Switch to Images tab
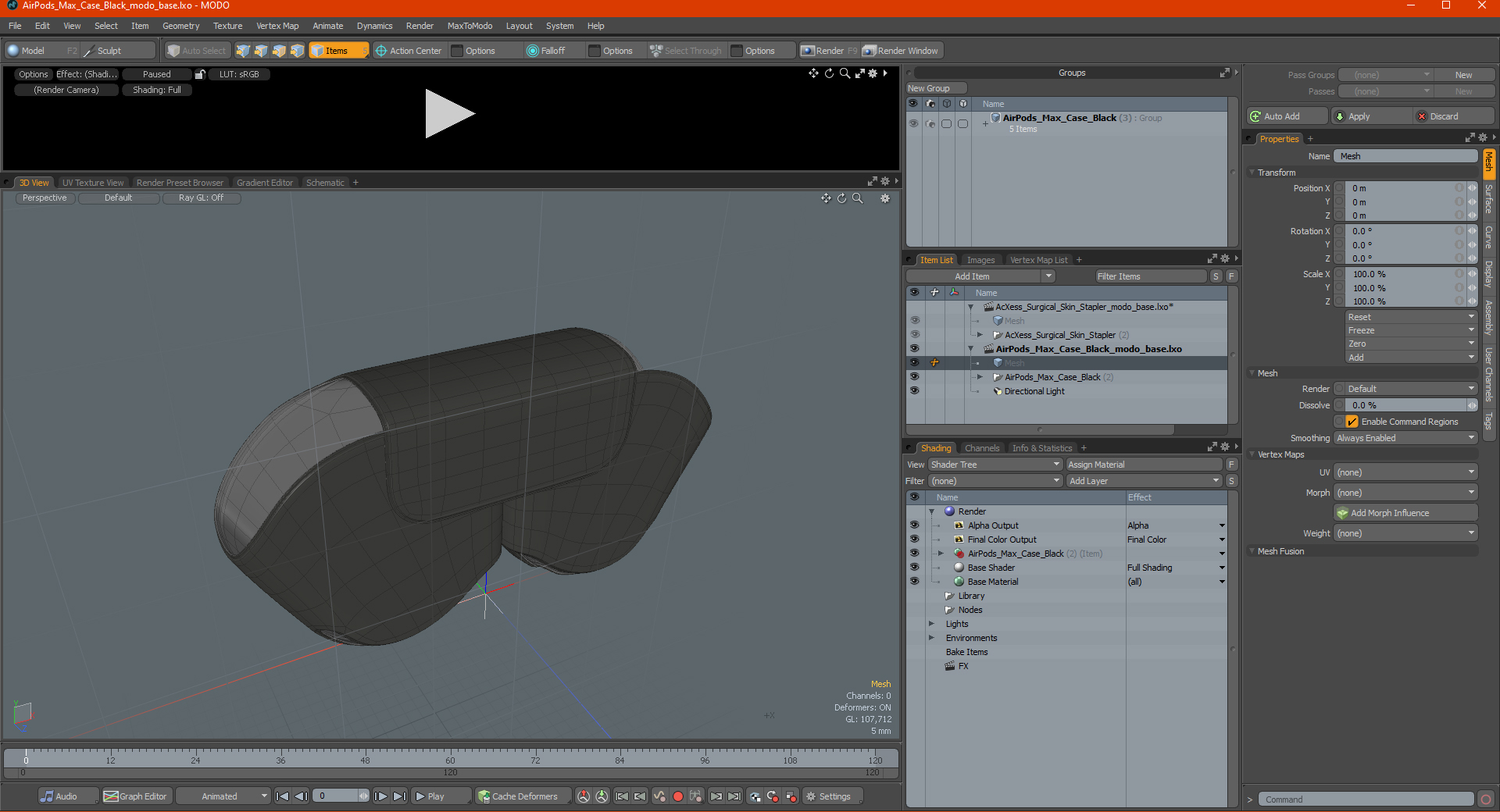Screen dimensions: 1500x812 (981, 260)
